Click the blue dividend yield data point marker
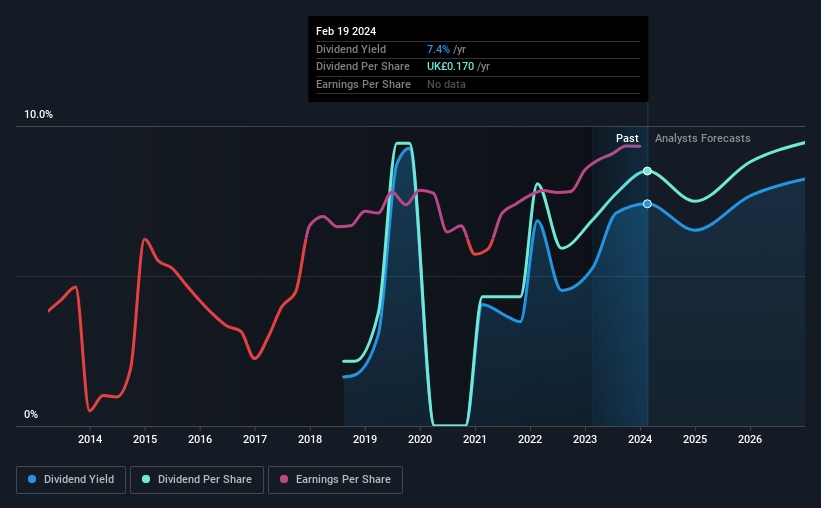821x508 pixels. click(647, 204)
